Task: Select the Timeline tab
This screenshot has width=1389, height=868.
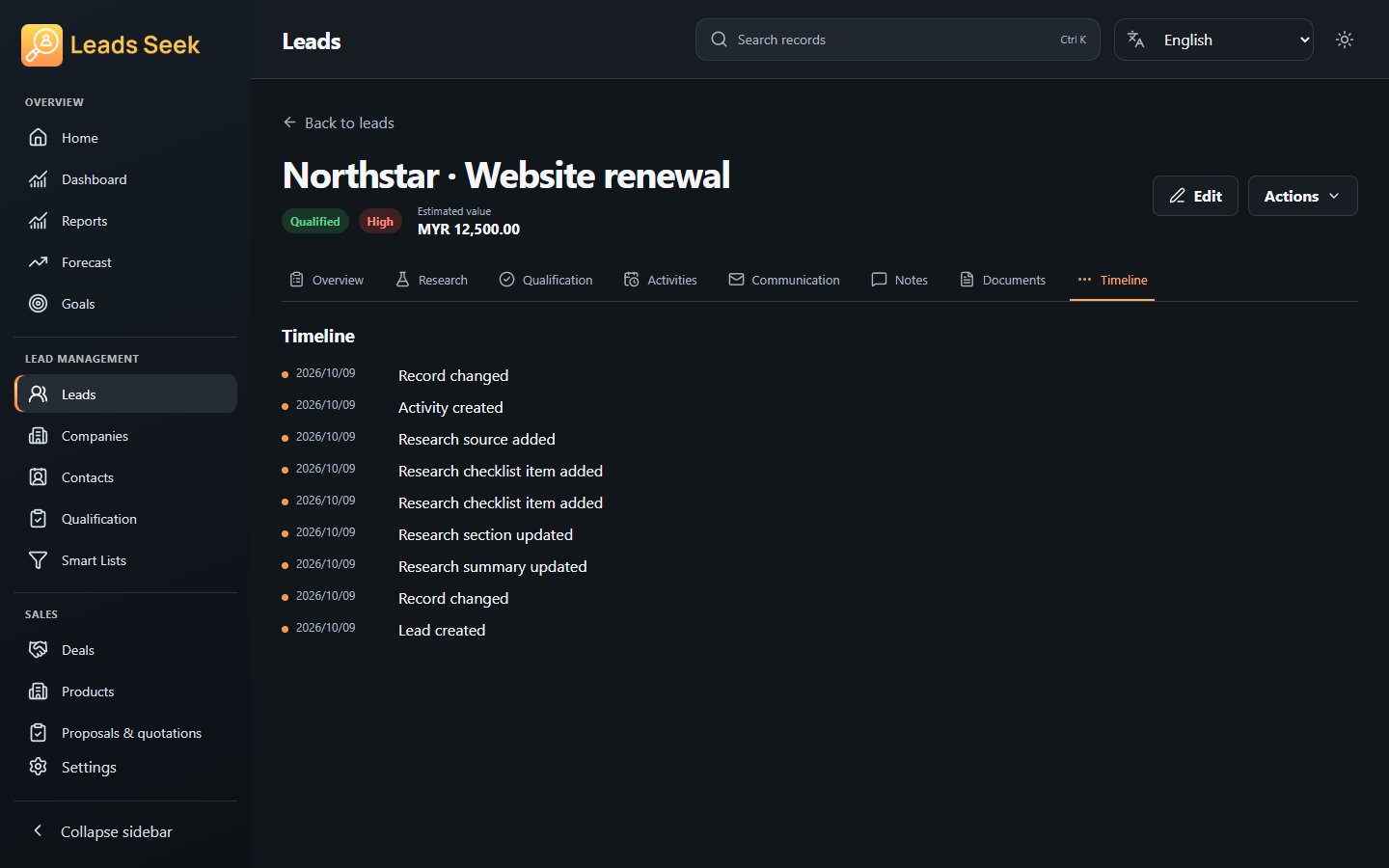Action: tap(1112, 280)
